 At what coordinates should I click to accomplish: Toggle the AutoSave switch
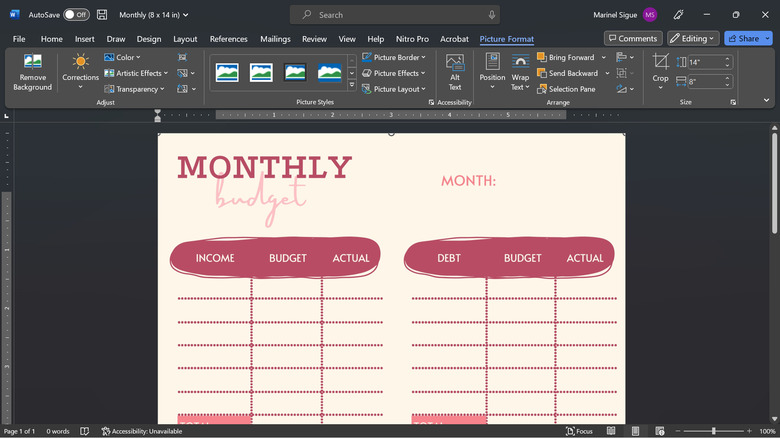click(x=76, y=15)
